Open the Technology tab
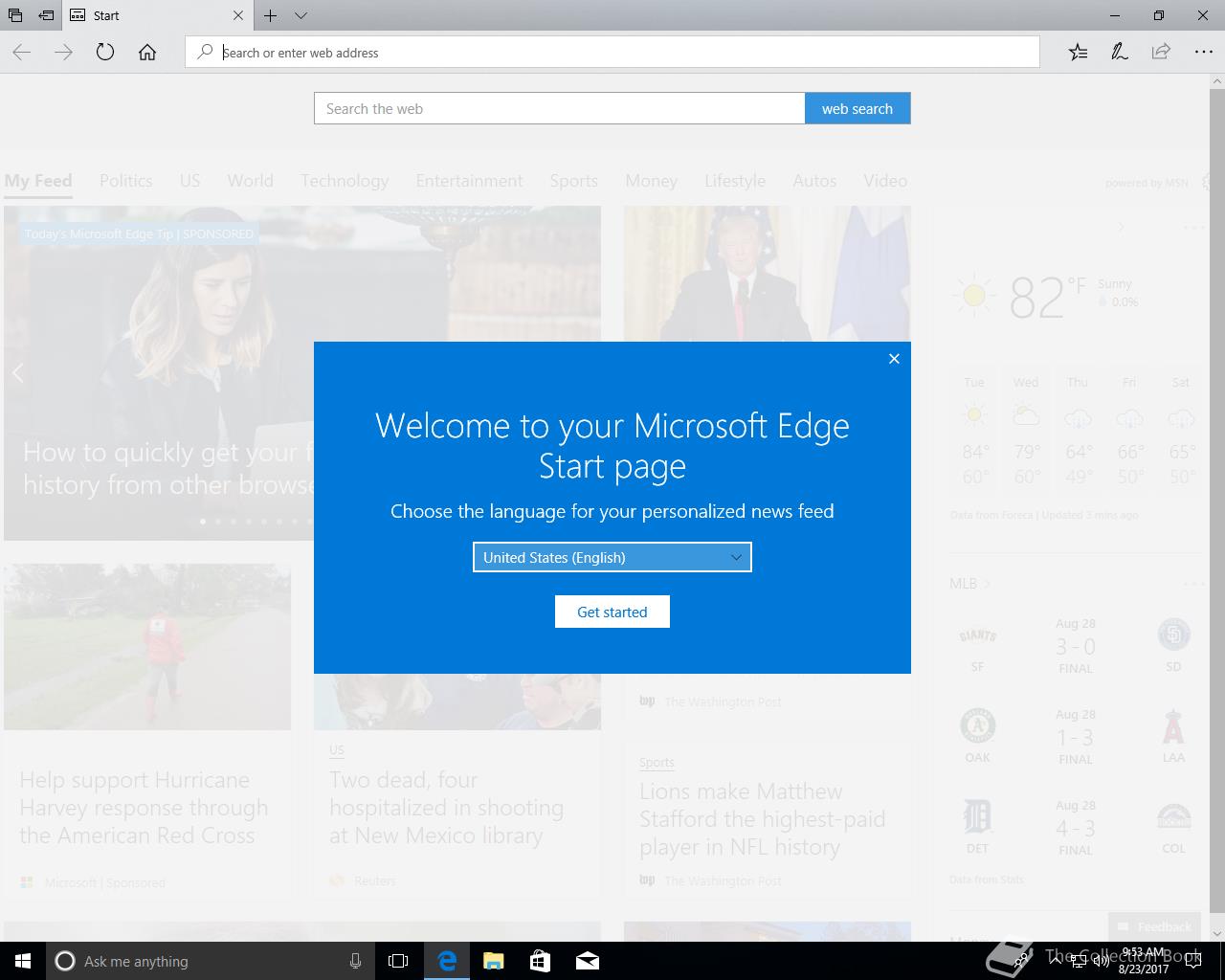 pos(345,181)
